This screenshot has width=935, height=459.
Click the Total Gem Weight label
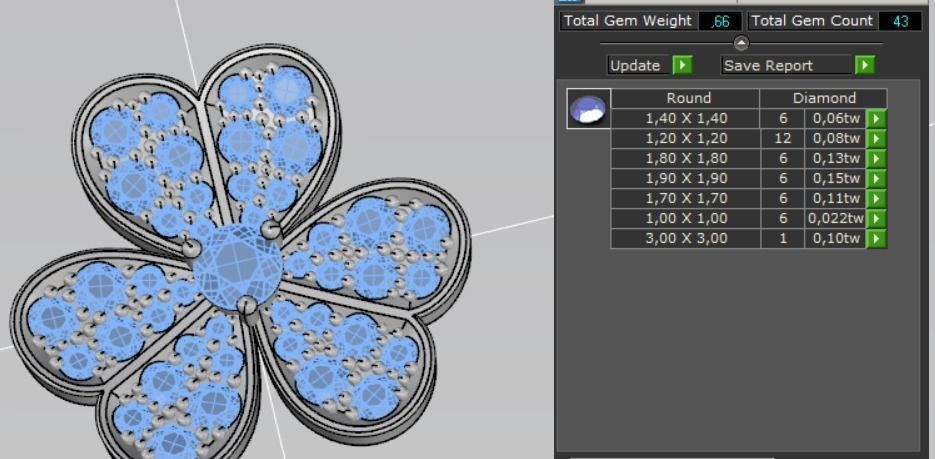point(628,21)
